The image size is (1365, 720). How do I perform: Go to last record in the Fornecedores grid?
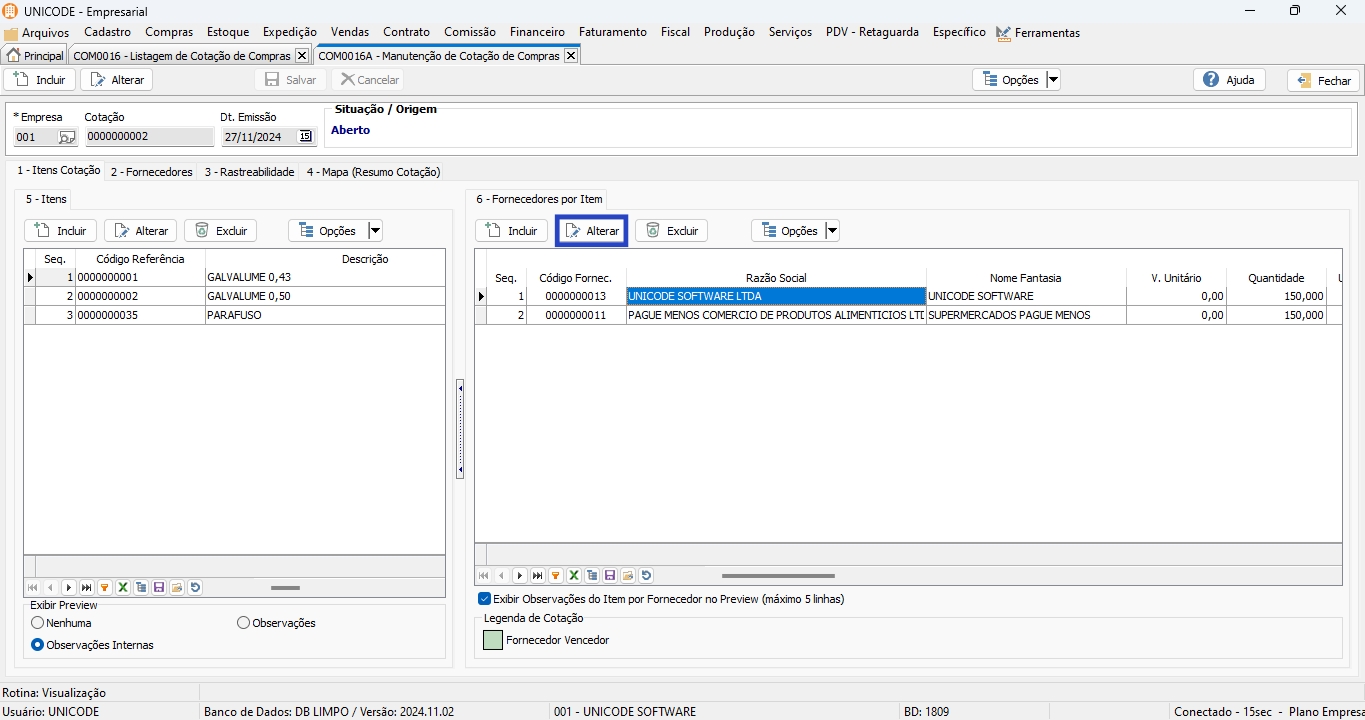click(538, 576)
